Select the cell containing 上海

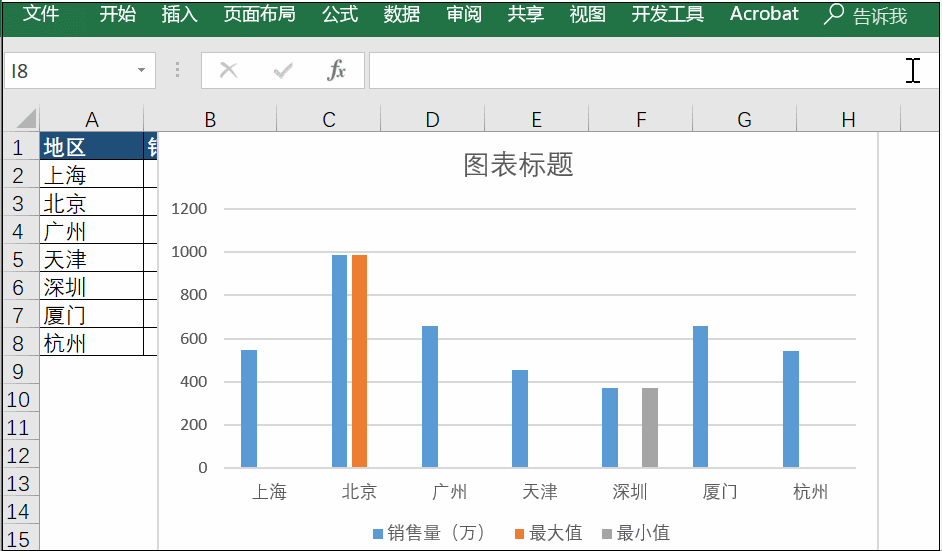(x=91, y=174)
